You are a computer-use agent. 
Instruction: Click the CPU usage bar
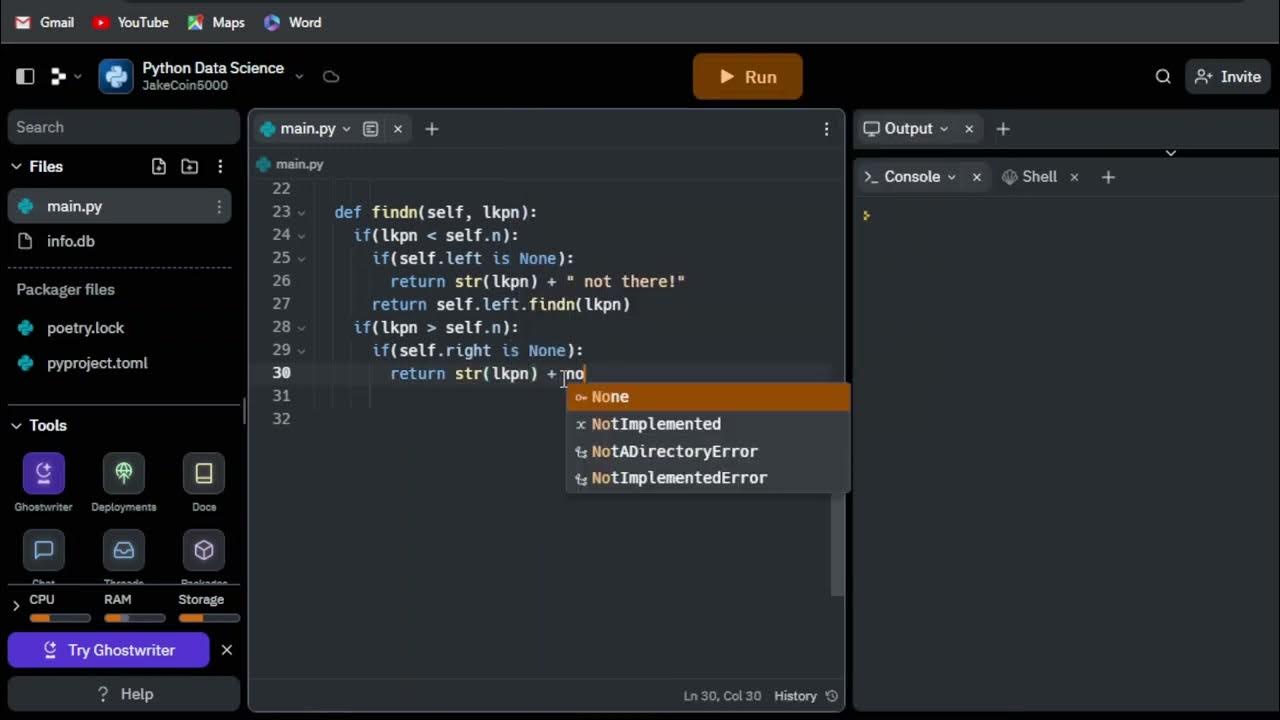(x=60, y=618)
